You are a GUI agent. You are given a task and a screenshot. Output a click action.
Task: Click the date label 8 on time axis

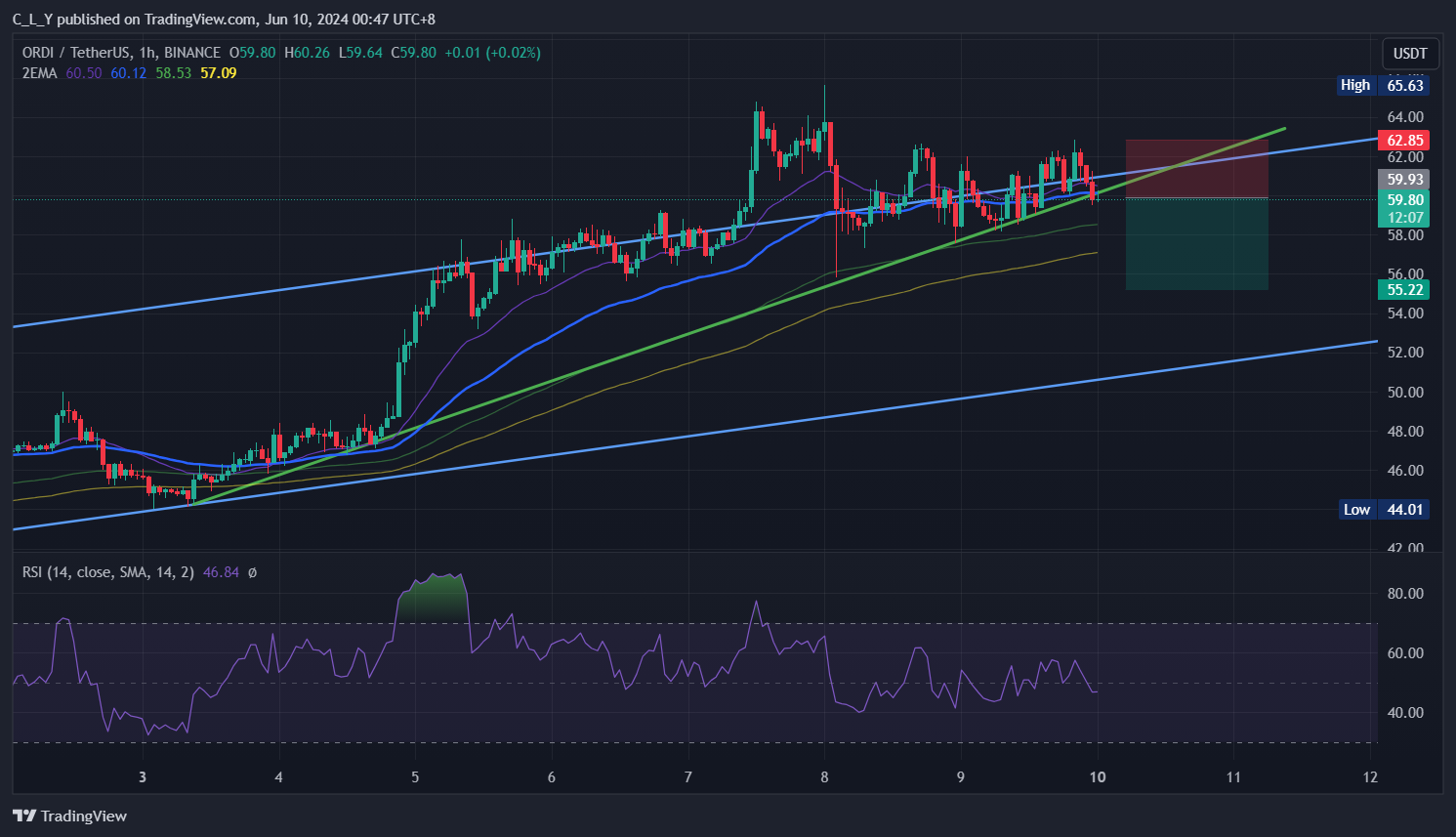tap(824, 777)
